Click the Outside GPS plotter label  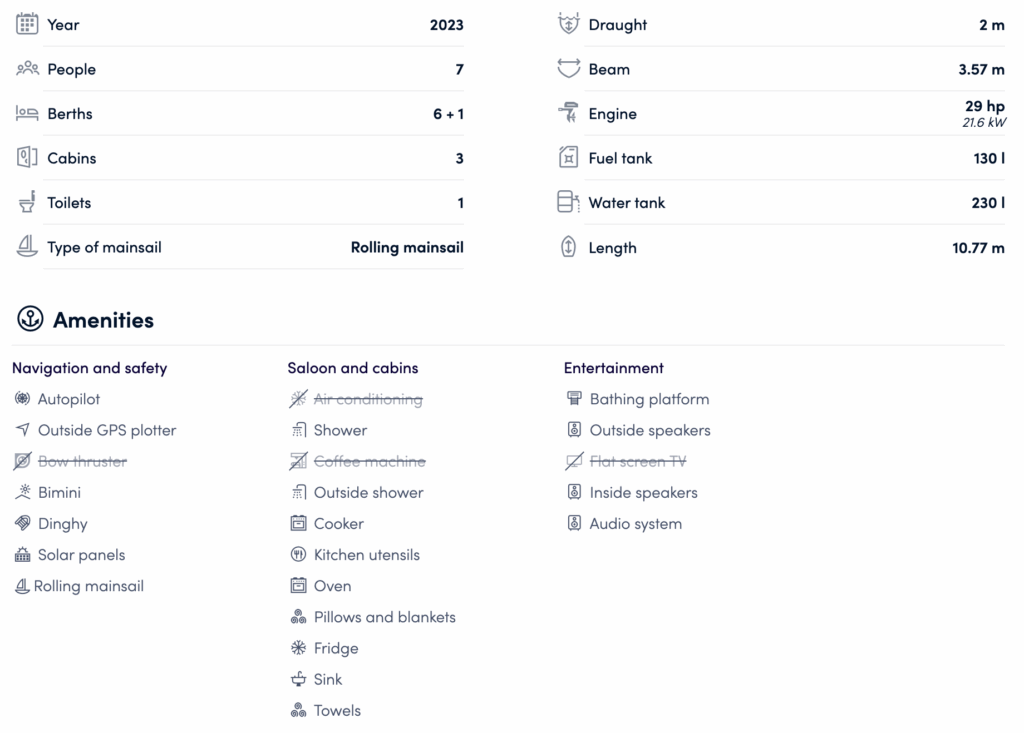click(106, 430)
